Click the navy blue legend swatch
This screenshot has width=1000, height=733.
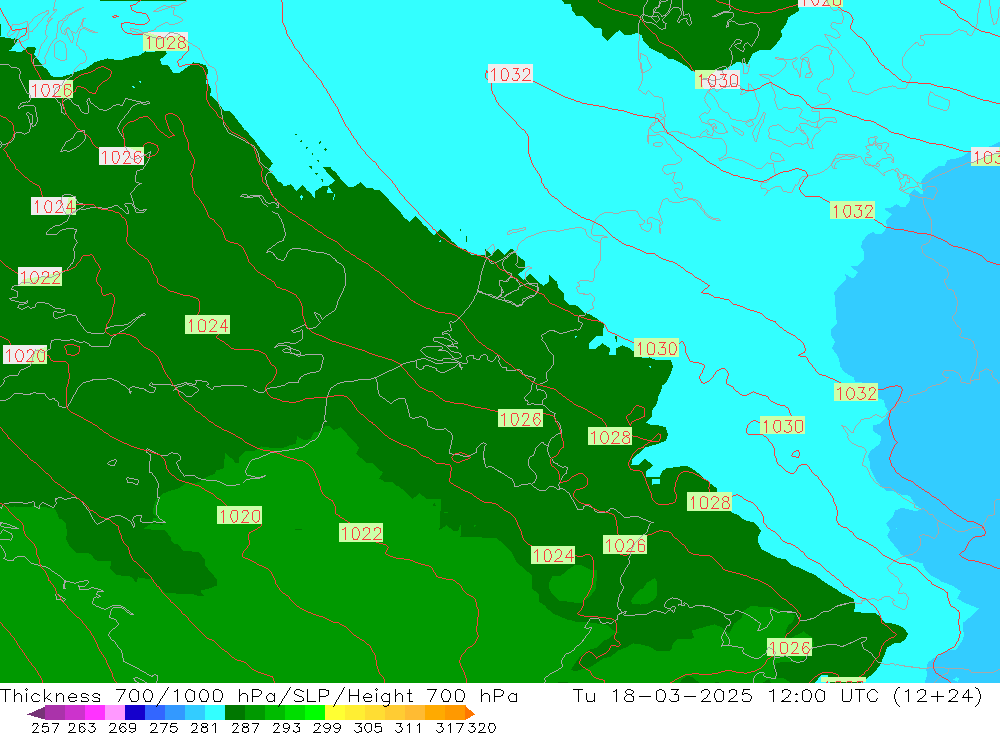(135, 713)
